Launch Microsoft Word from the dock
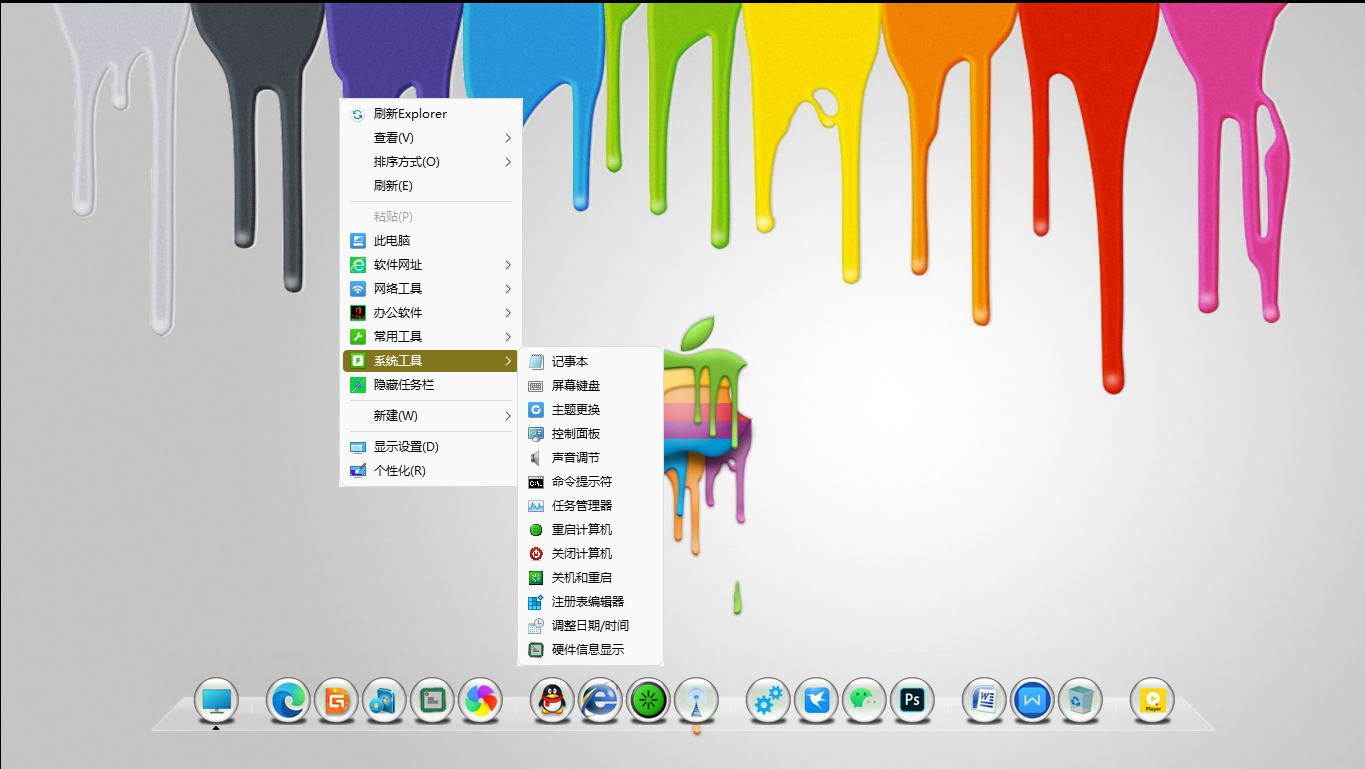1365x769 pixels. 984,701
